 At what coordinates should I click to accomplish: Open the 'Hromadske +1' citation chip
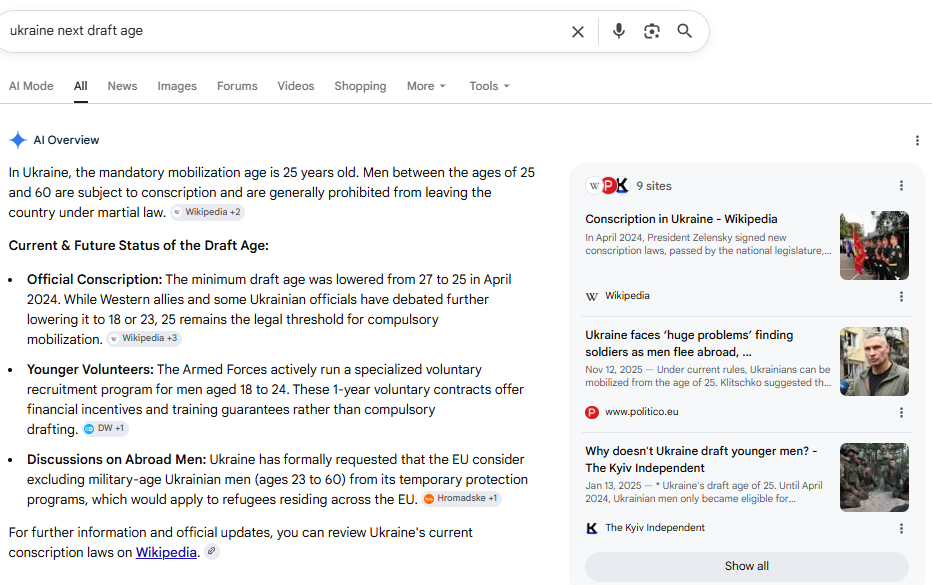click(462, 498)
